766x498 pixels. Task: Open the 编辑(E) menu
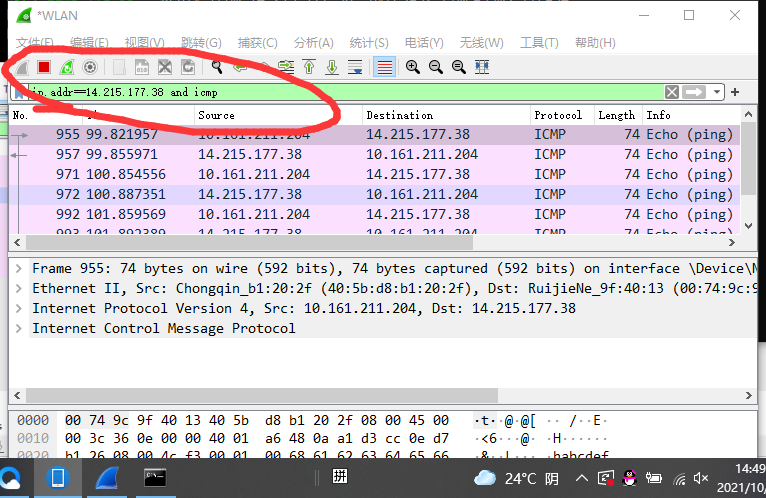(x=89, y=43)
